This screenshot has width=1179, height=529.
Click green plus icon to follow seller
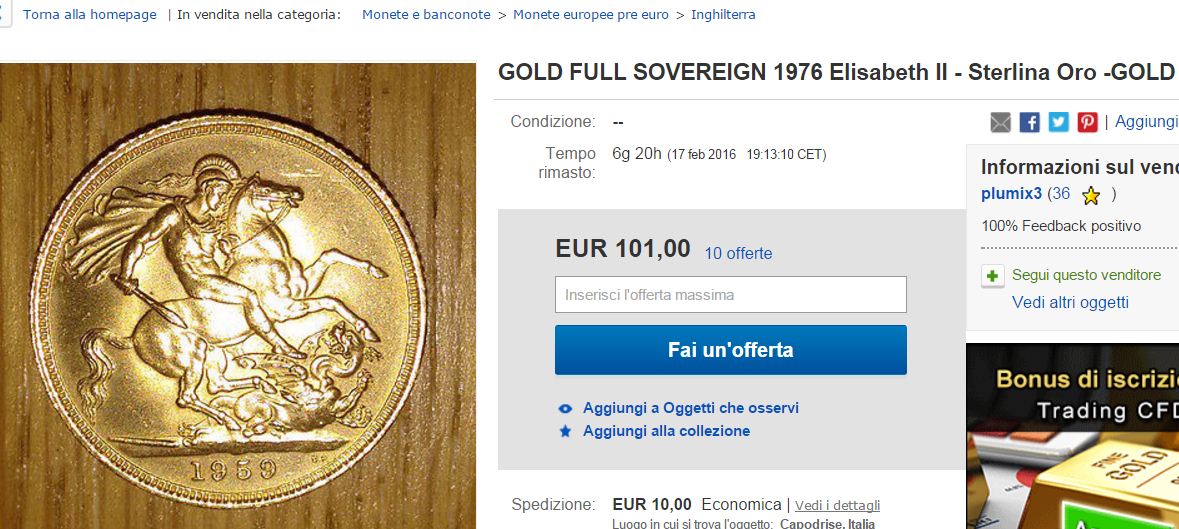coord(993,276)
